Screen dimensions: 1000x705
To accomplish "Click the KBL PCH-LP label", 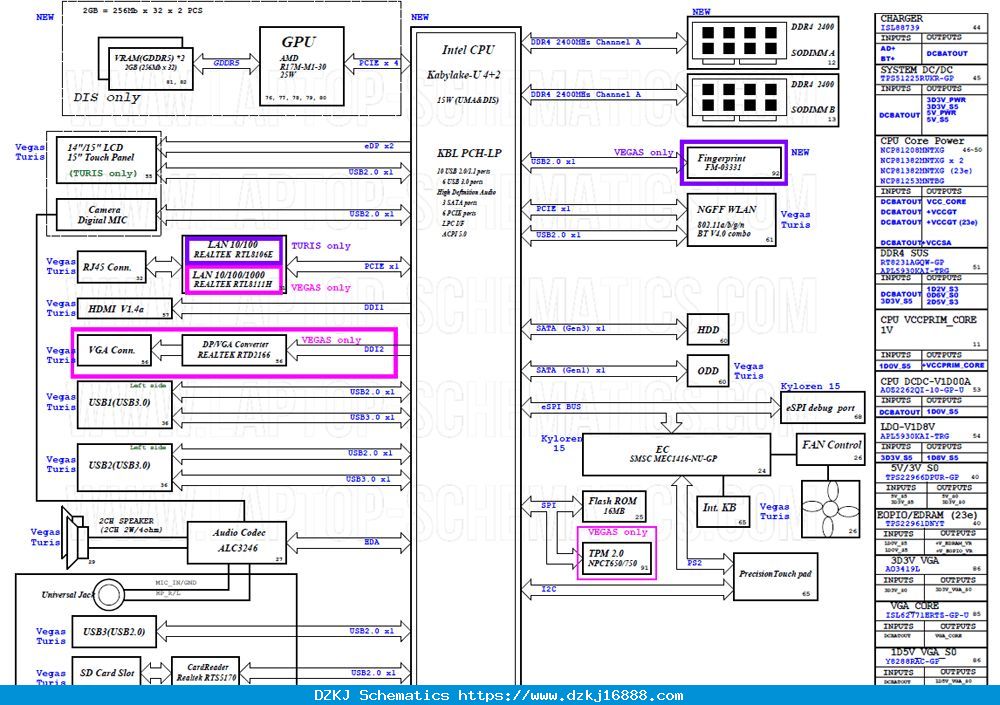I will coord(469,153).
